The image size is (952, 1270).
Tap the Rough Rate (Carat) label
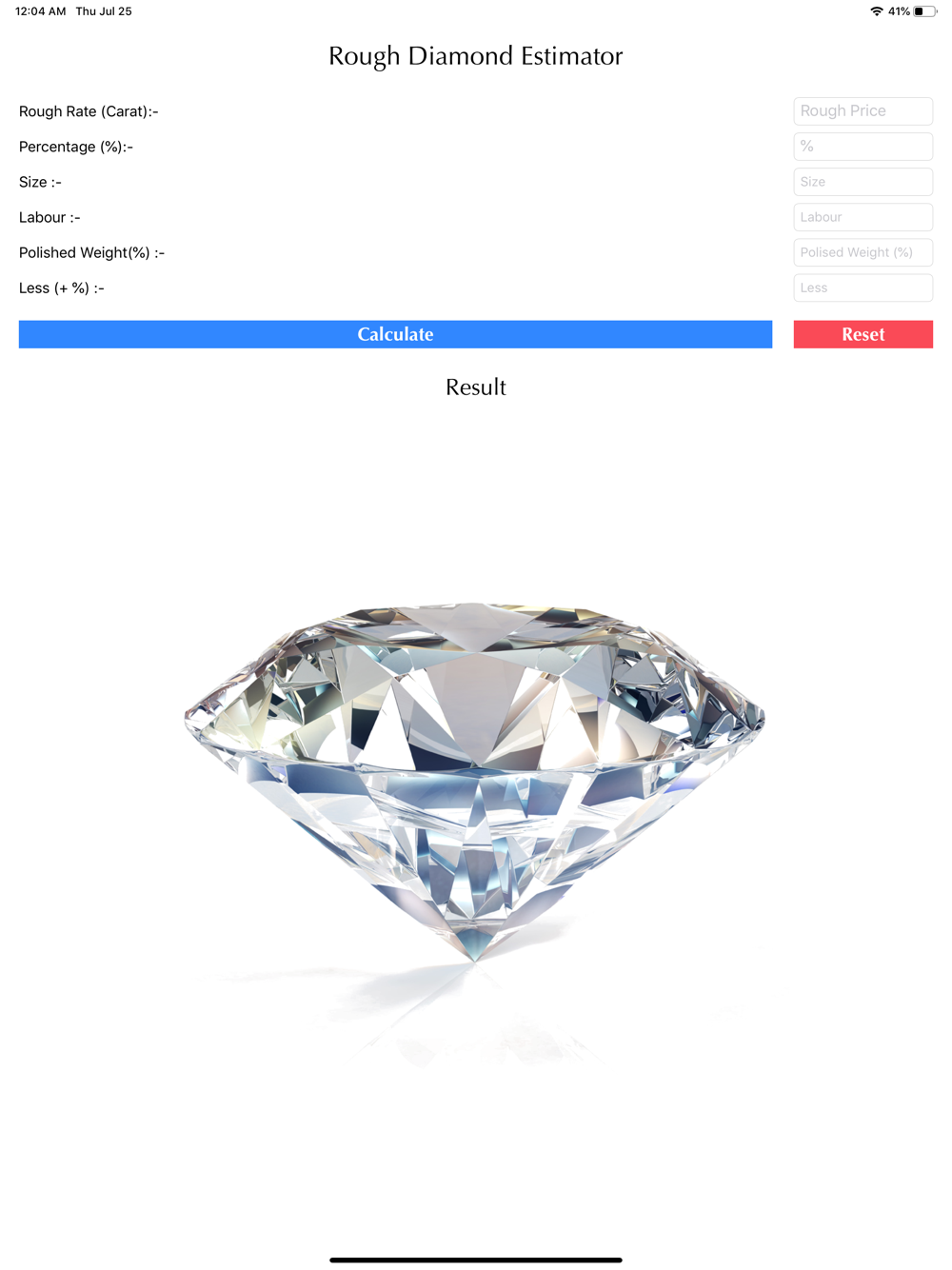pos(89,111)
